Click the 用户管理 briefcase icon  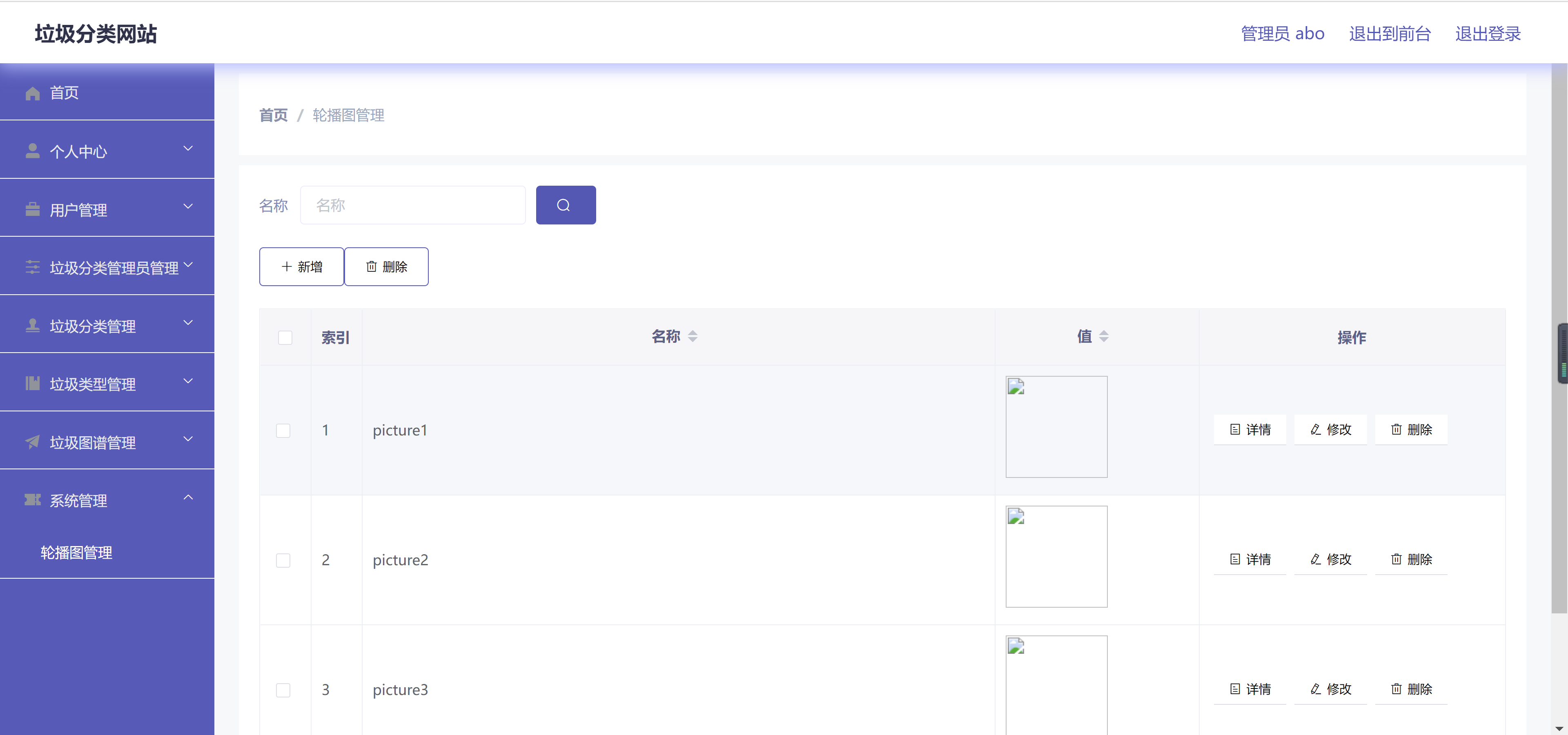tap(33, 209)
